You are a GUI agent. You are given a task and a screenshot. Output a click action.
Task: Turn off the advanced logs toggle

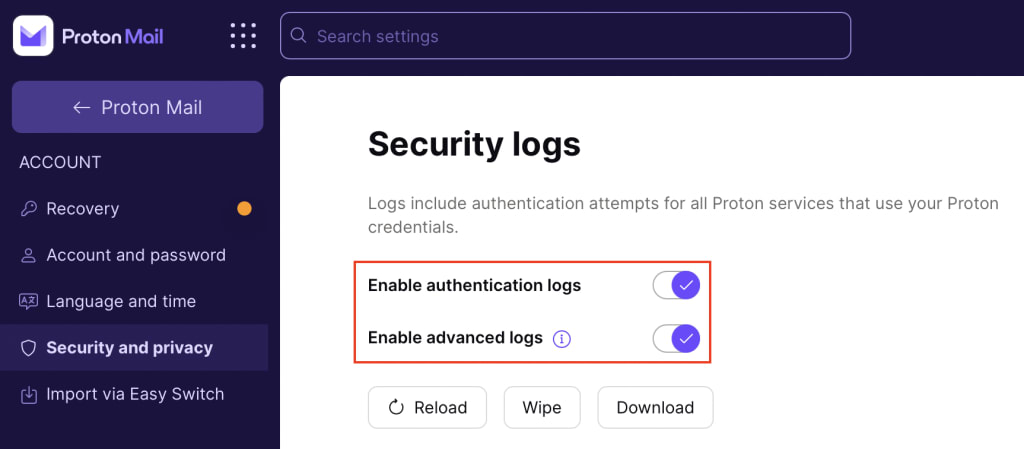click(676, 339)
